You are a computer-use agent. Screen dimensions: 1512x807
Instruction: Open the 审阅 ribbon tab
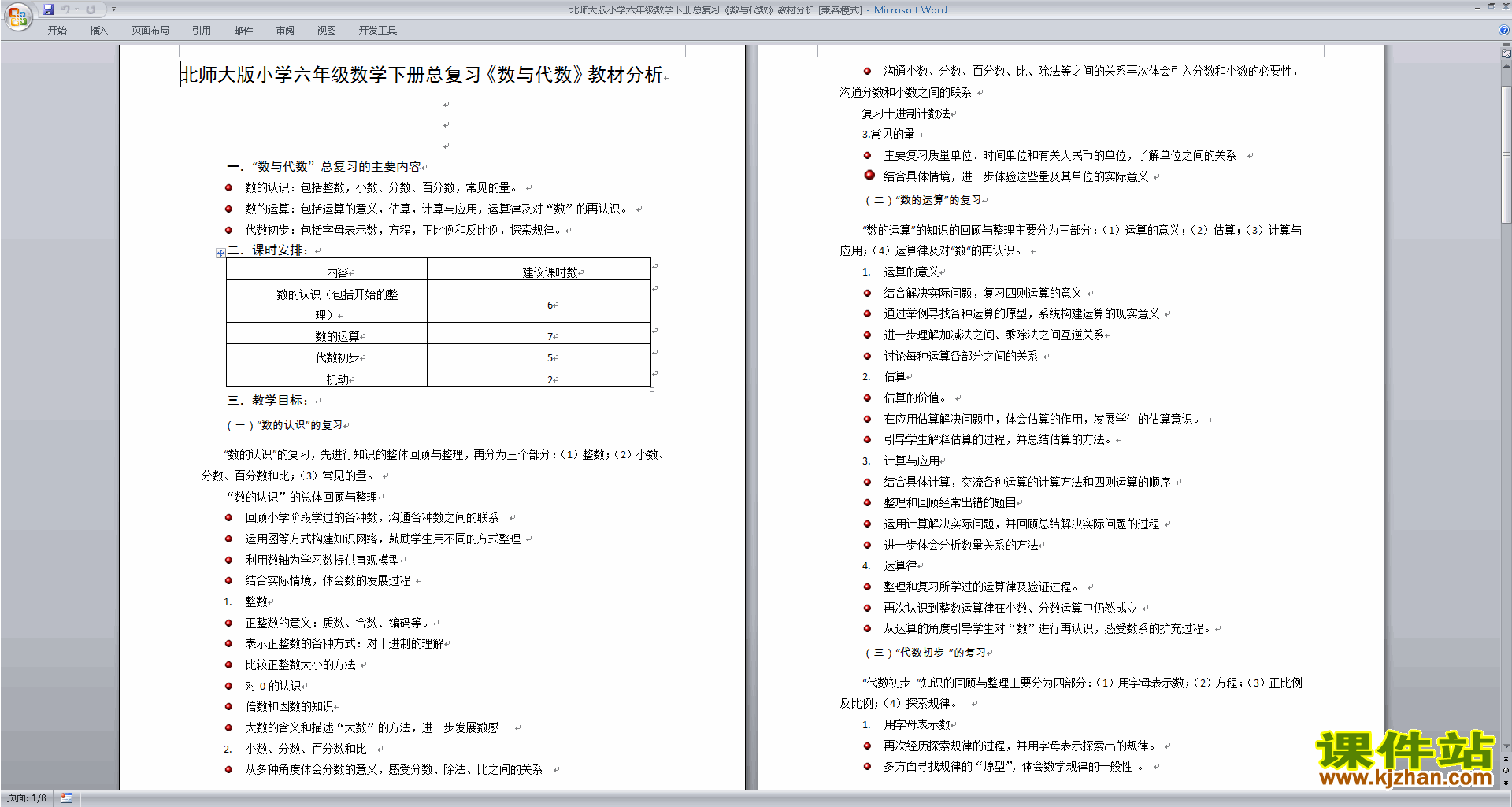point(285,31)
